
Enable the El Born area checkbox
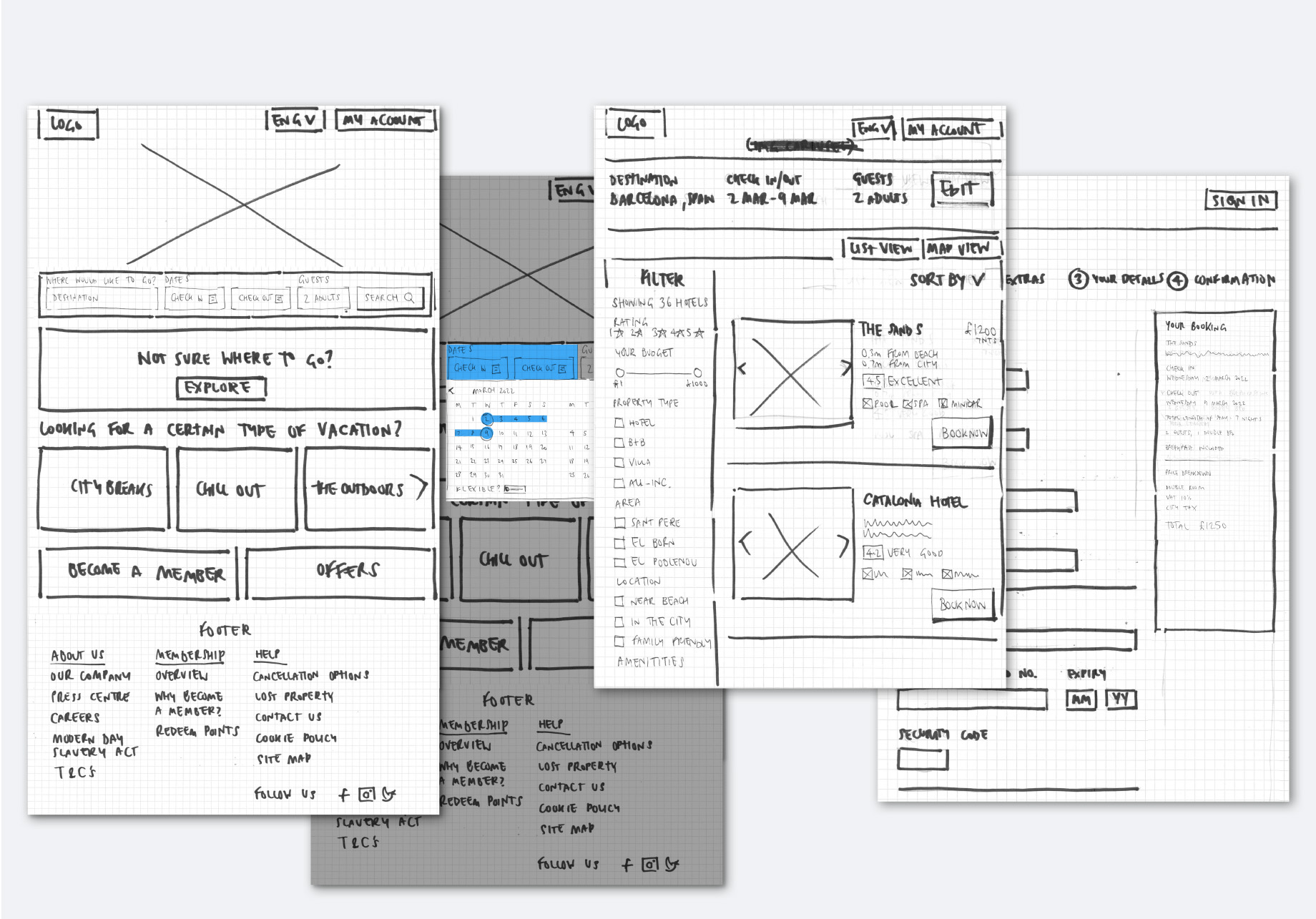619,543
